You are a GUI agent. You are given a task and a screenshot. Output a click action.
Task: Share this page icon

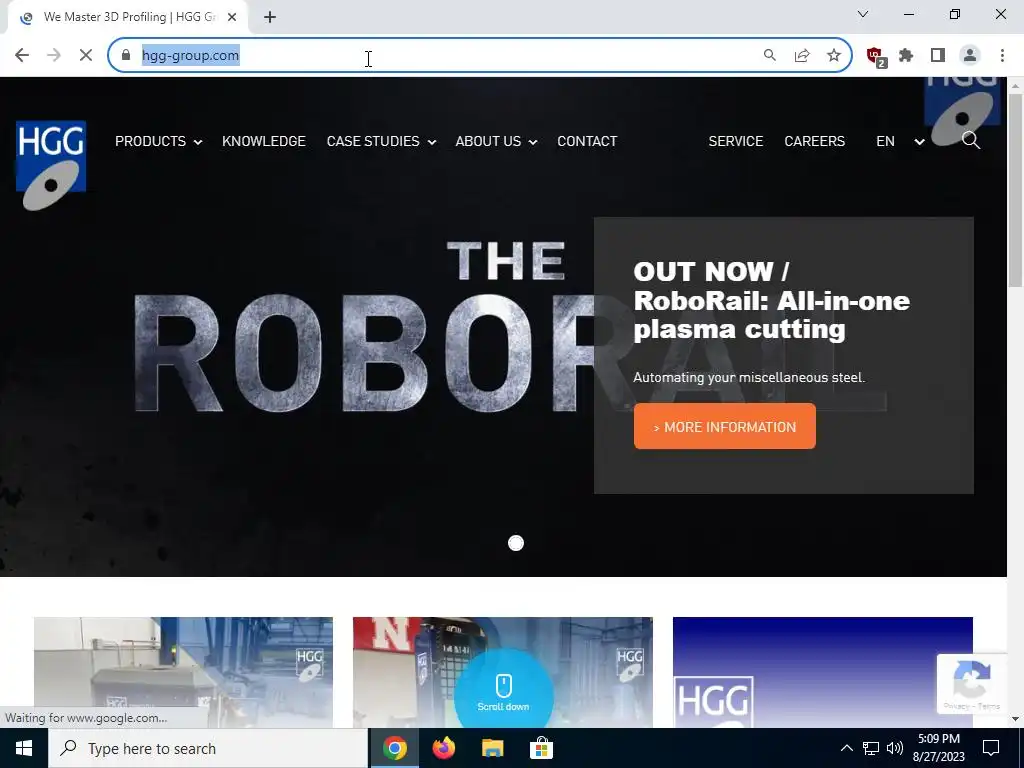(802, 56)
